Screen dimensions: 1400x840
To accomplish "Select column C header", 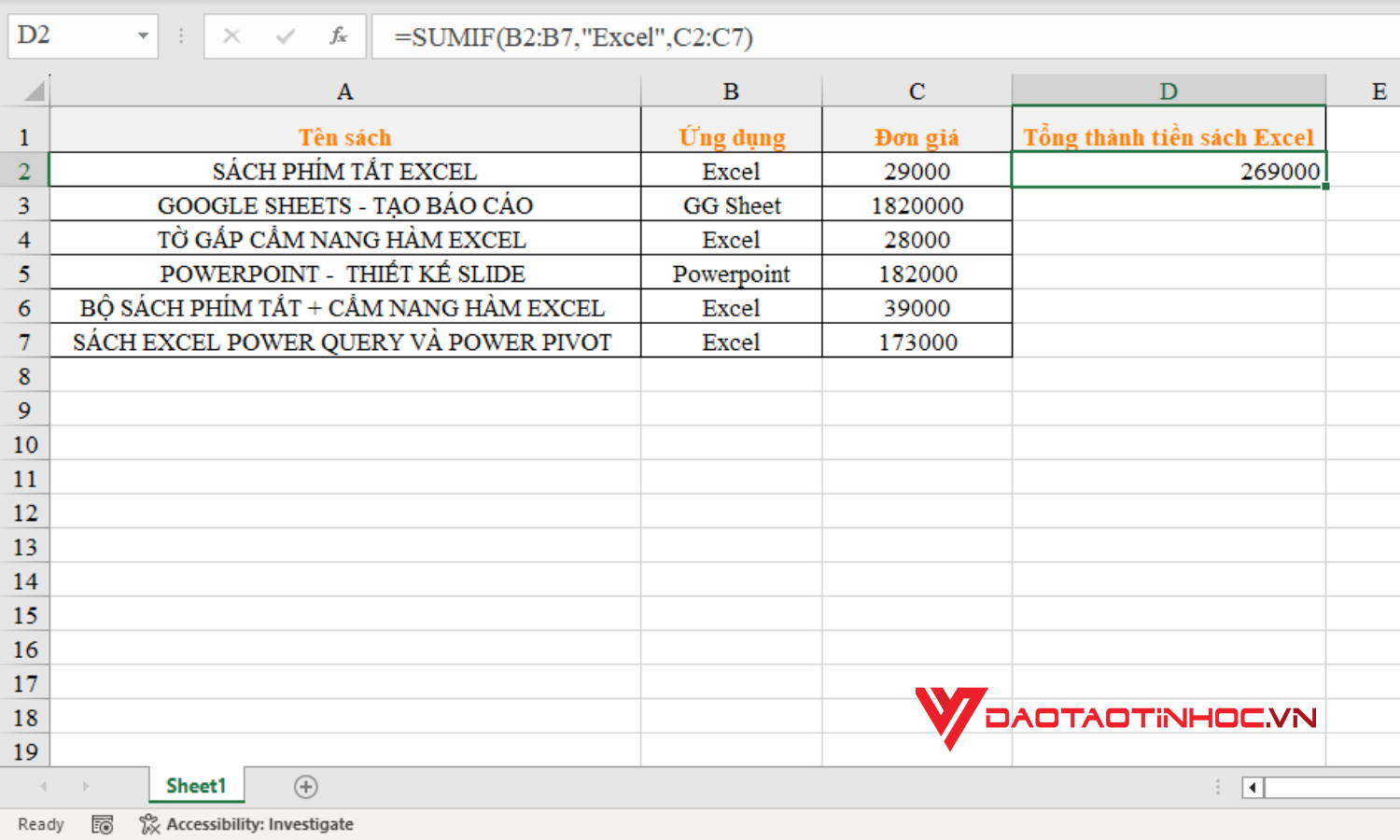I will point(917,91).
